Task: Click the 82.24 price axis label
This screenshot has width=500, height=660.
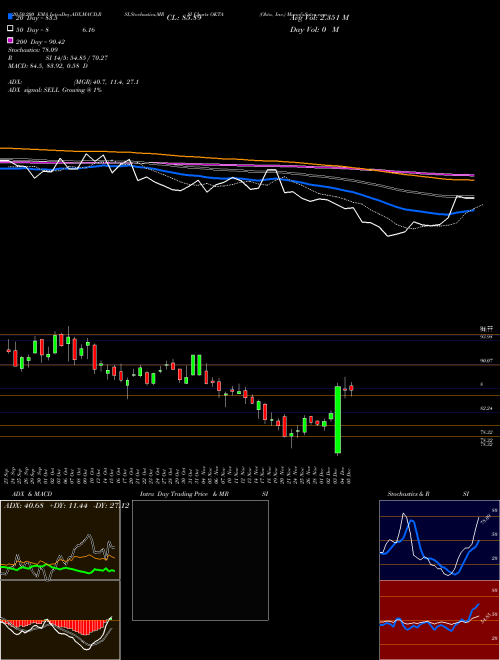Action: pos(486,408)
